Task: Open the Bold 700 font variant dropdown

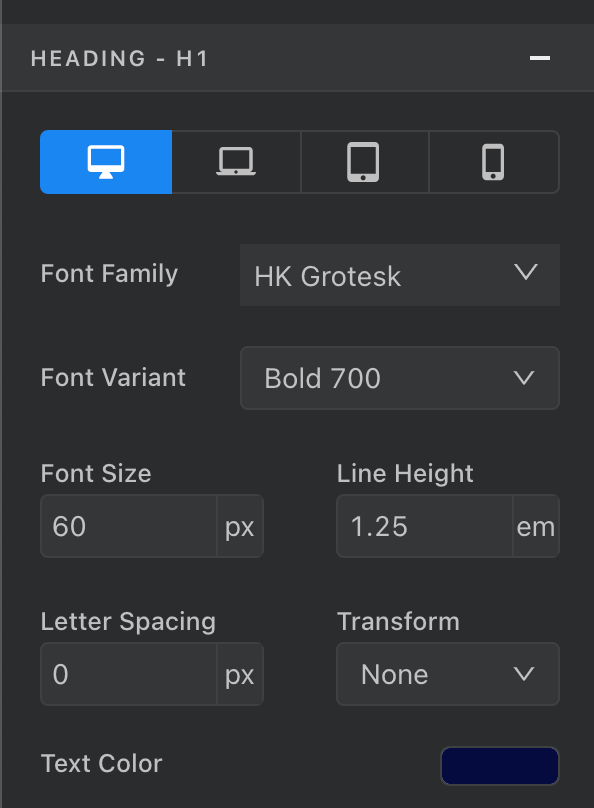Action: click(399, 378)
